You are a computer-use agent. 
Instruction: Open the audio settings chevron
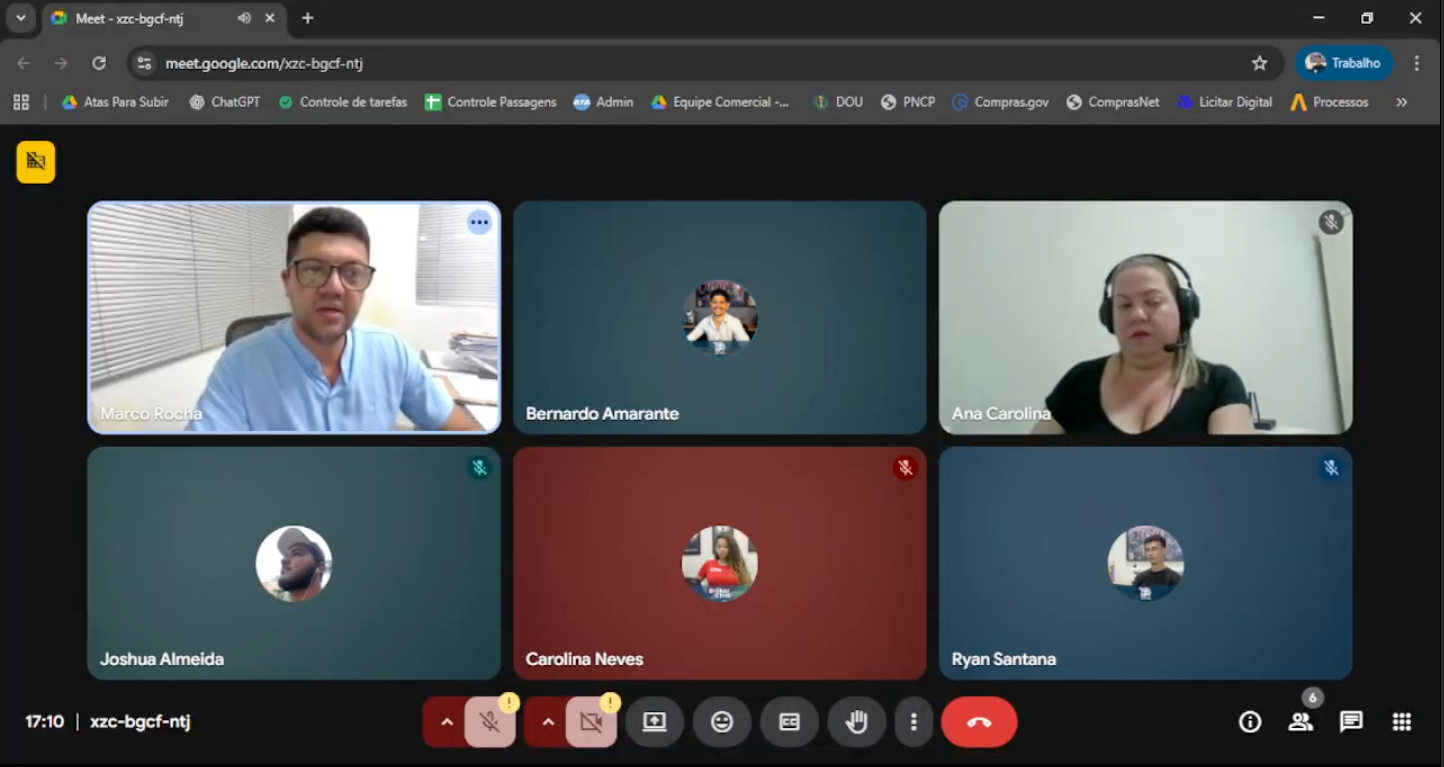[x=446, y=721]
